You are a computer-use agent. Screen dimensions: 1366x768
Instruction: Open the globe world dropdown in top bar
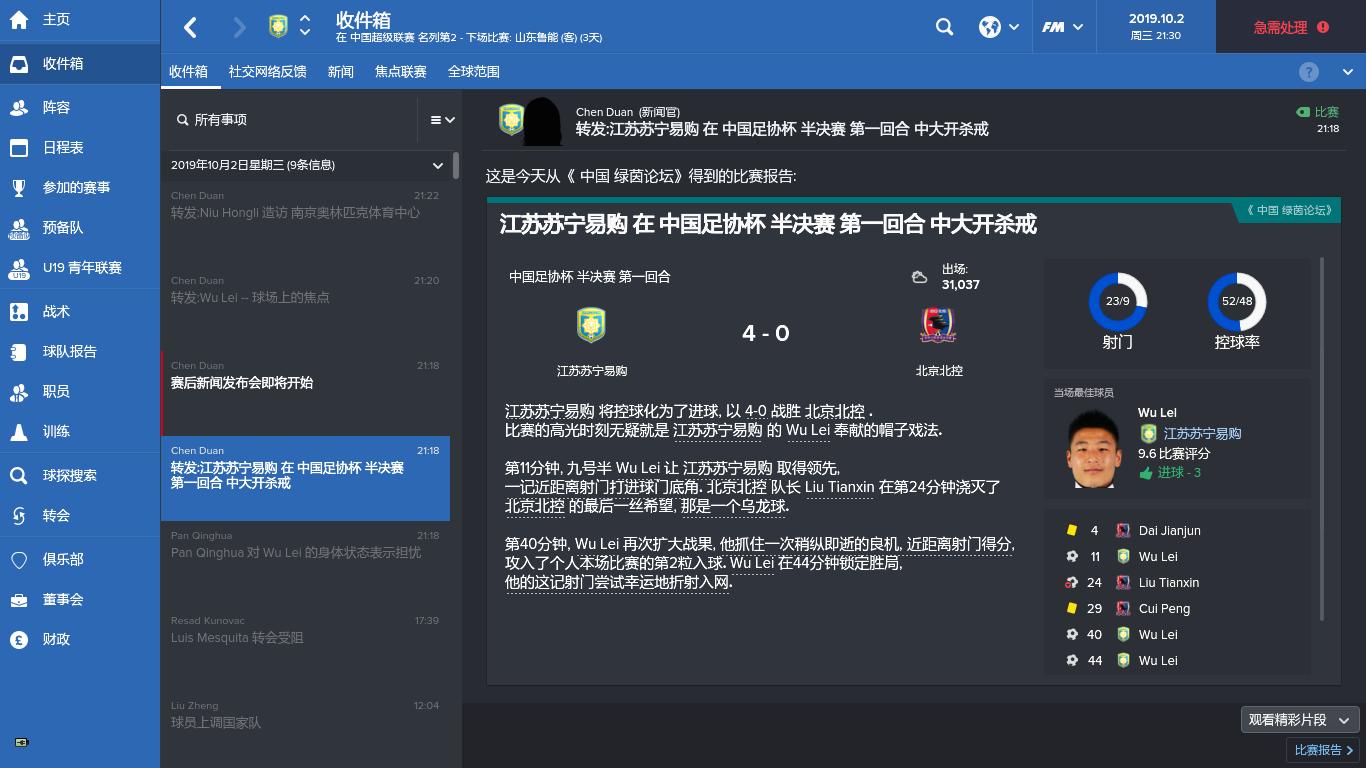pyautogui.click(x=995, y=27)
